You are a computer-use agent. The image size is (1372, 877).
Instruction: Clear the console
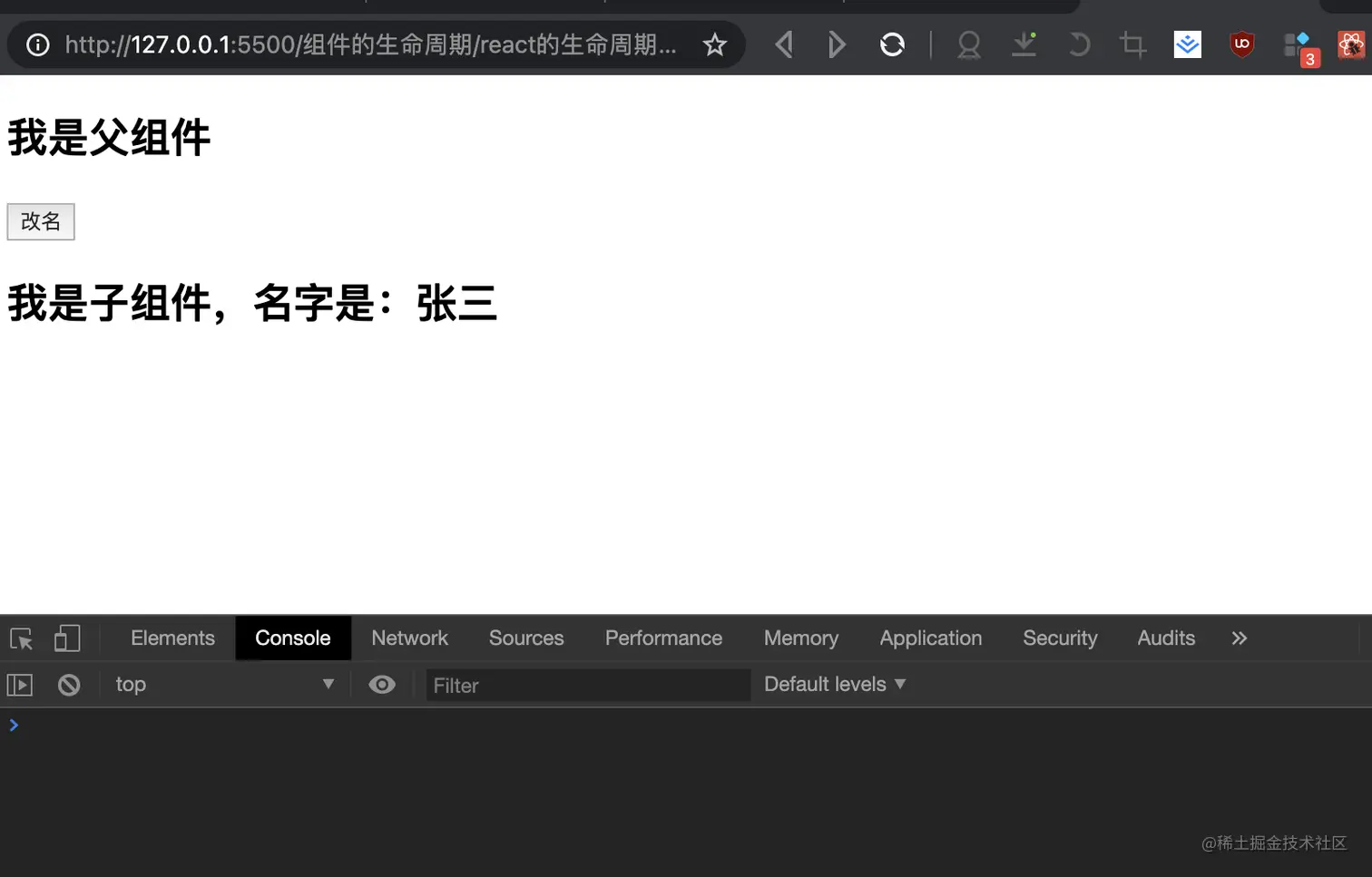[69, 685]
